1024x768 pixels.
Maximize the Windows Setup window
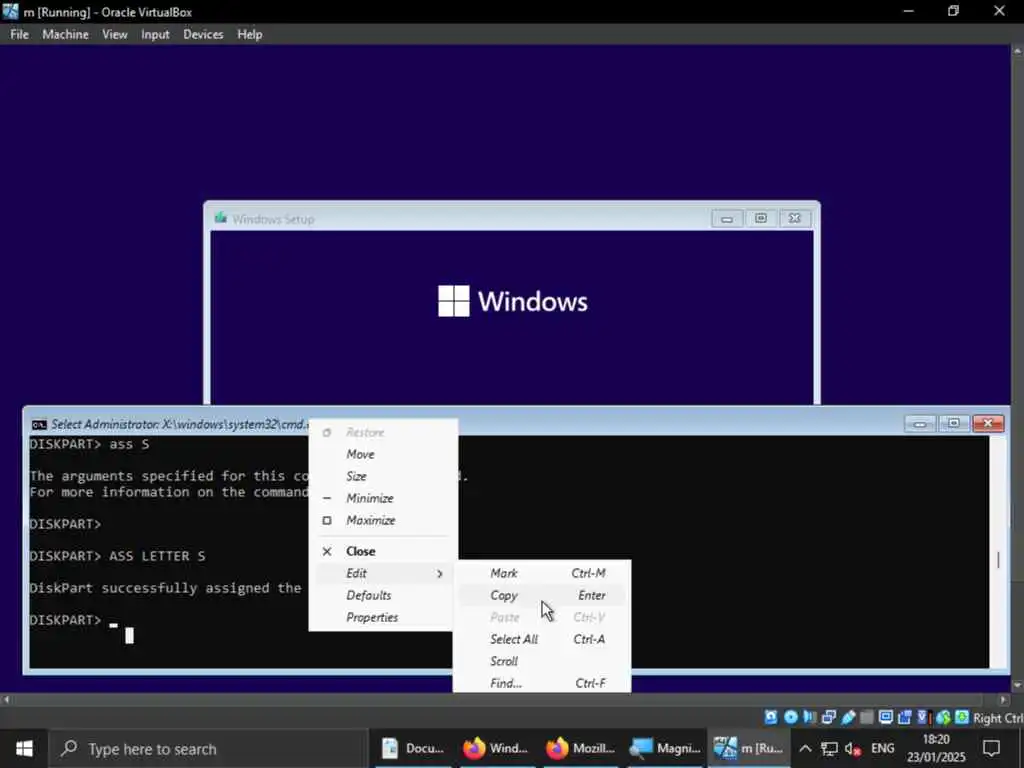click(761, 218)
